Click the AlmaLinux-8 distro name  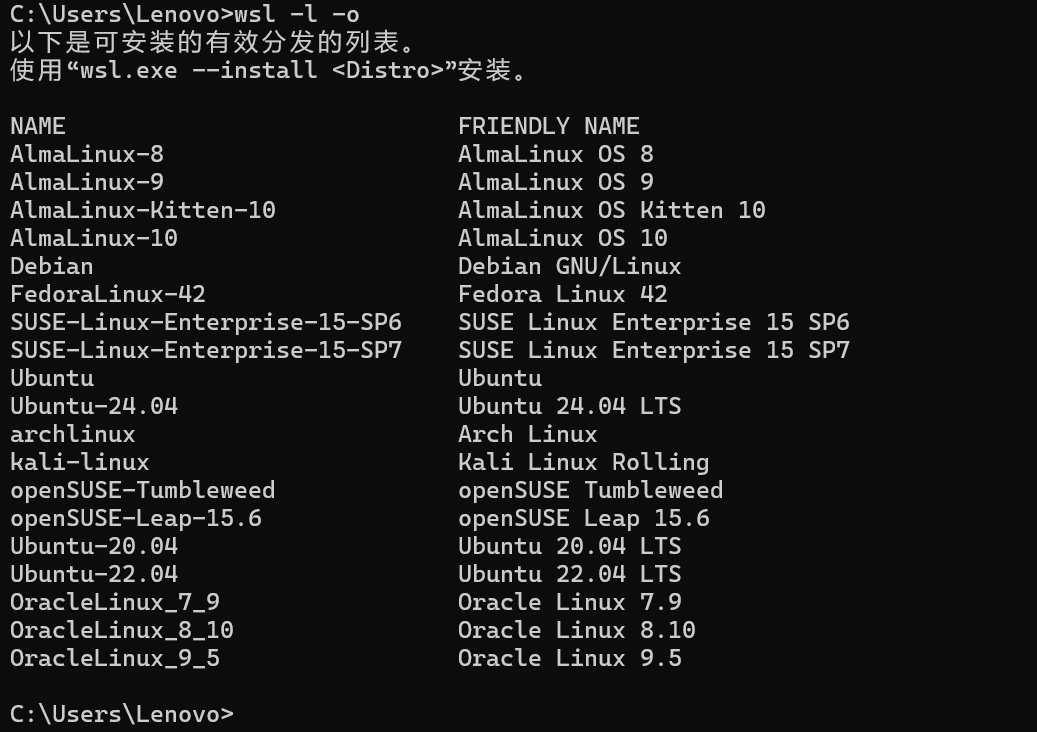tap(87, 154)
